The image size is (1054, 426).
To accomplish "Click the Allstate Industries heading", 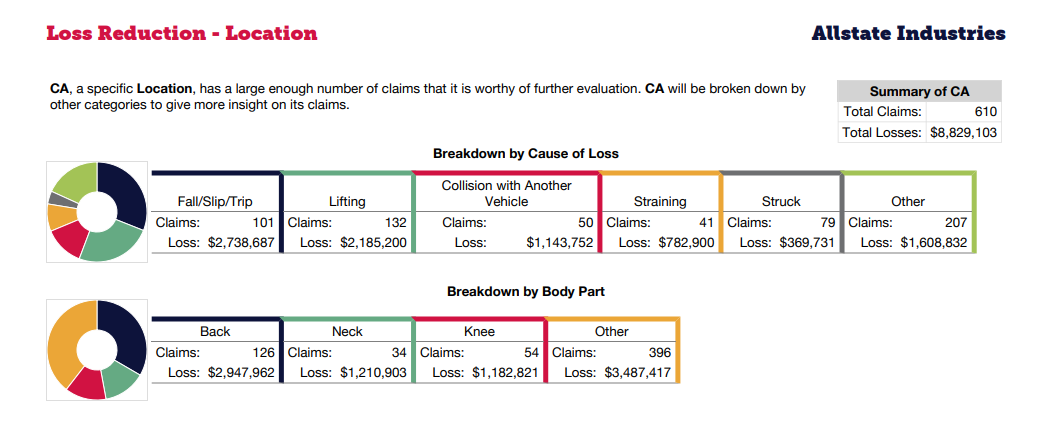I will click(908, 33).
